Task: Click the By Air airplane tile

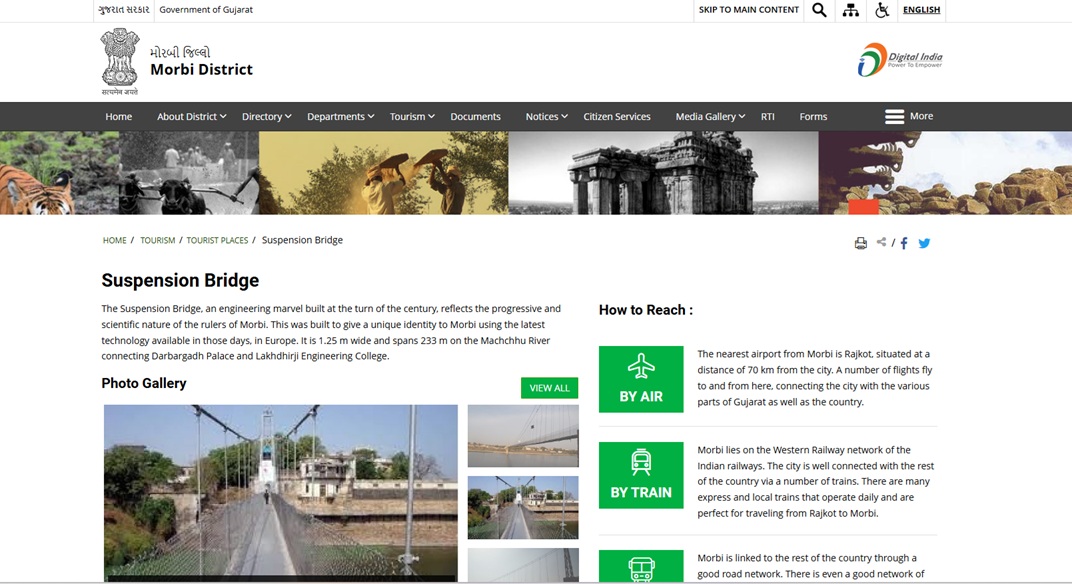Action: (x=641, y=379)
